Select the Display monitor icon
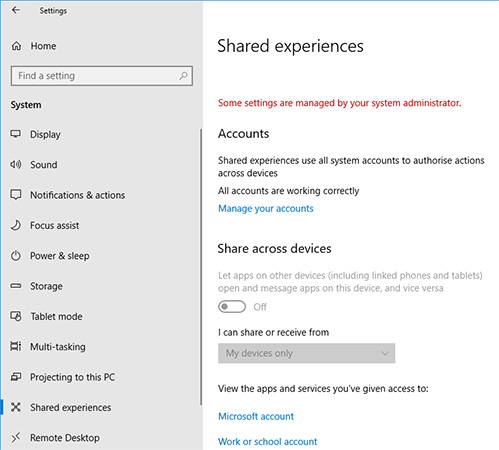This screenshot has height=450, width=499. (16, 134)
